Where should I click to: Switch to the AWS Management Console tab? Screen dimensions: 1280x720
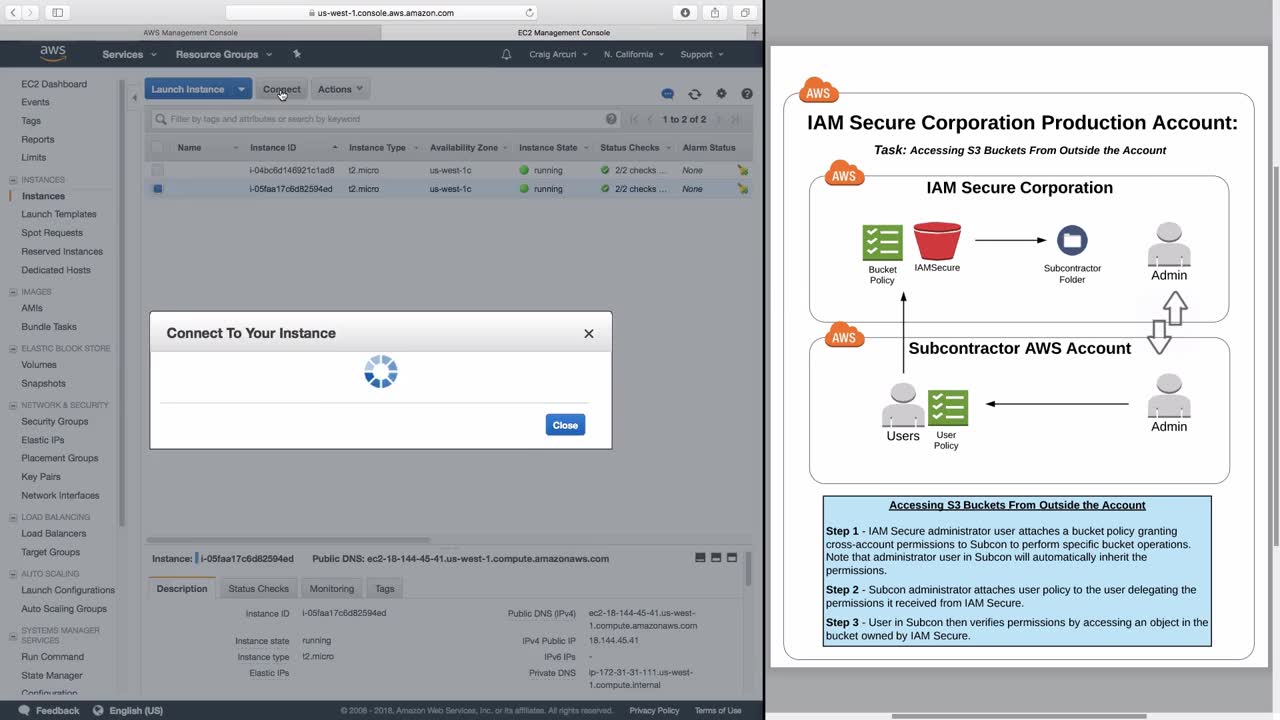[190, 33]
